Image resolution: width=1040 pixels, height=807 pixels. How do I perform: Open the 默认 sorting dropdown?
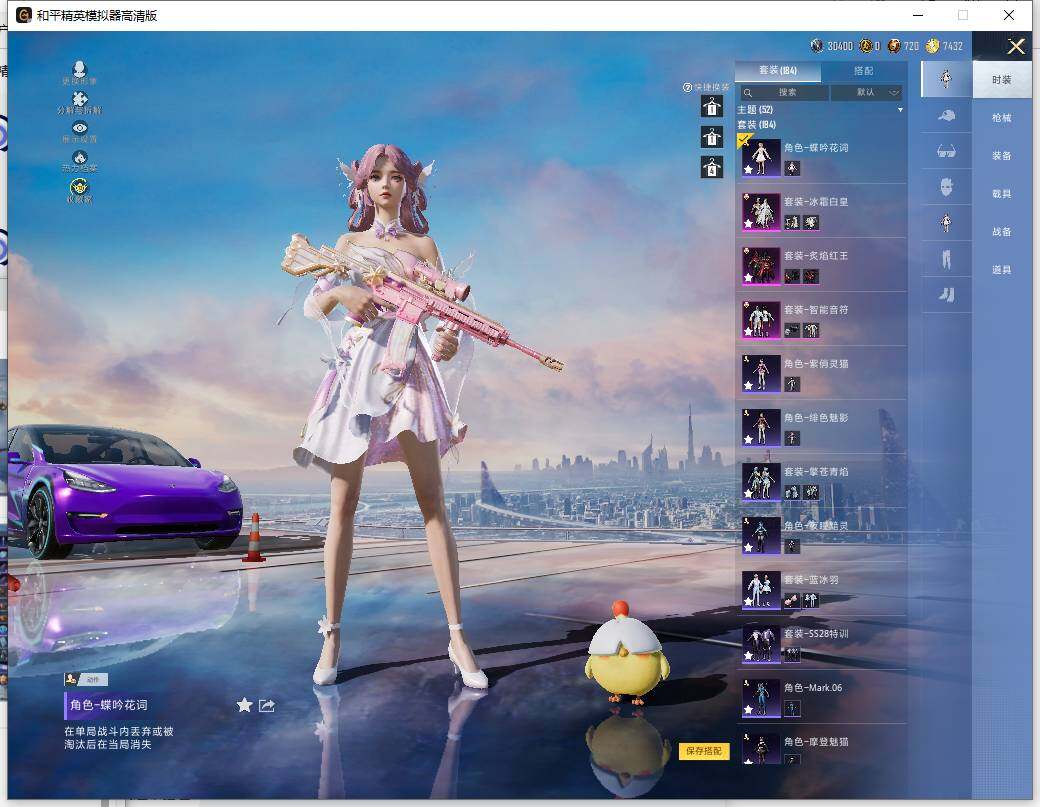tap(866, 92)
